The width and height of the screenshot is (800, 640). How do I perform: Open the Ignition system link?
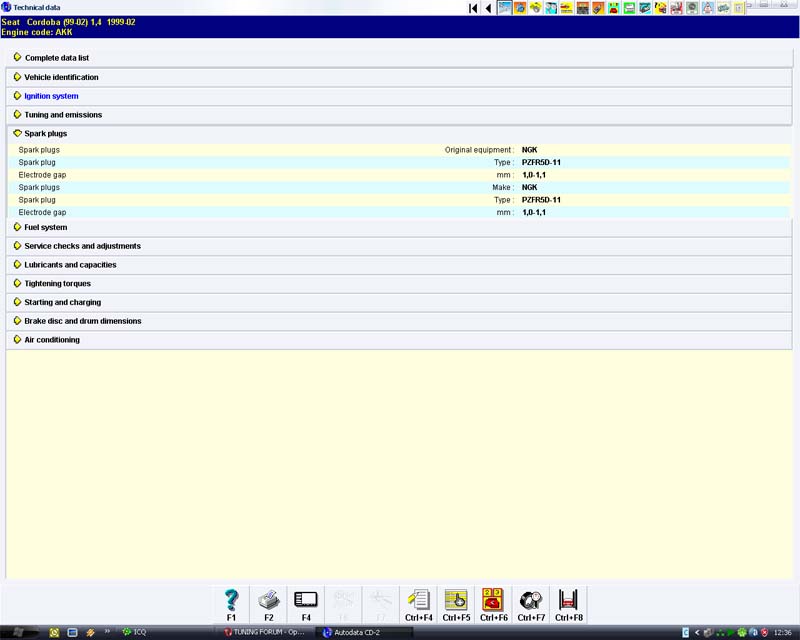(51, 96)
